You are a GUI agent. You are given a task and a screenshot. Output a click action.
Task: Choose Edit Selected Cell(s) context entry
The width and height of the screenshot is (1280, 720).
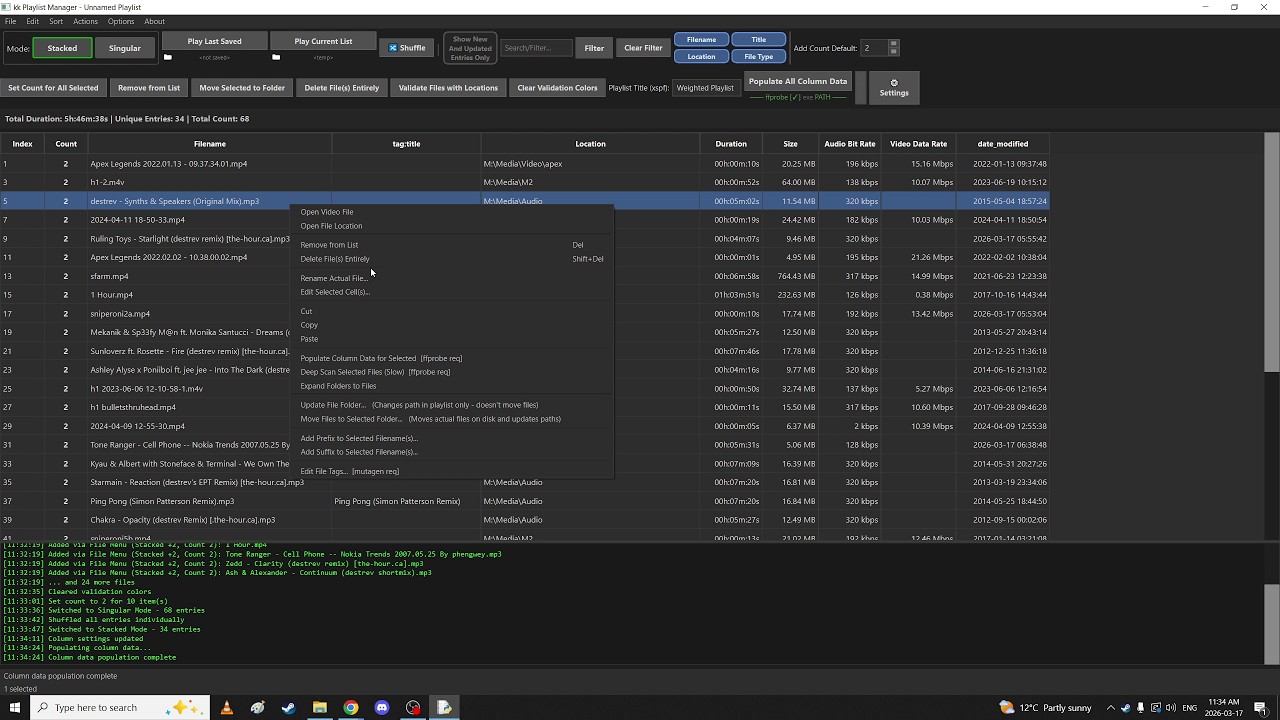(x=451, y=292)
